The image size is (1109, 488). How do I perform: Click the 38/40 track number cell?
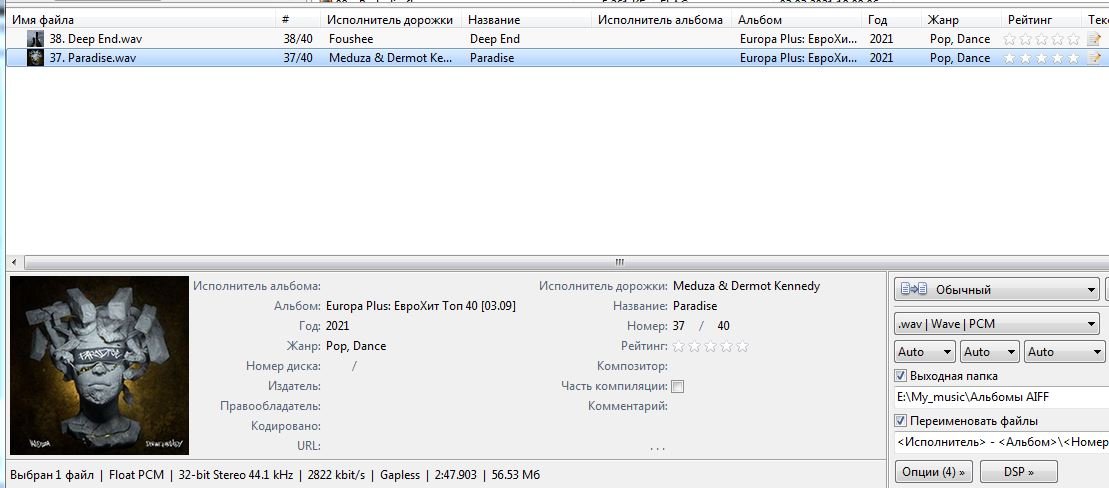click(298, 39)
